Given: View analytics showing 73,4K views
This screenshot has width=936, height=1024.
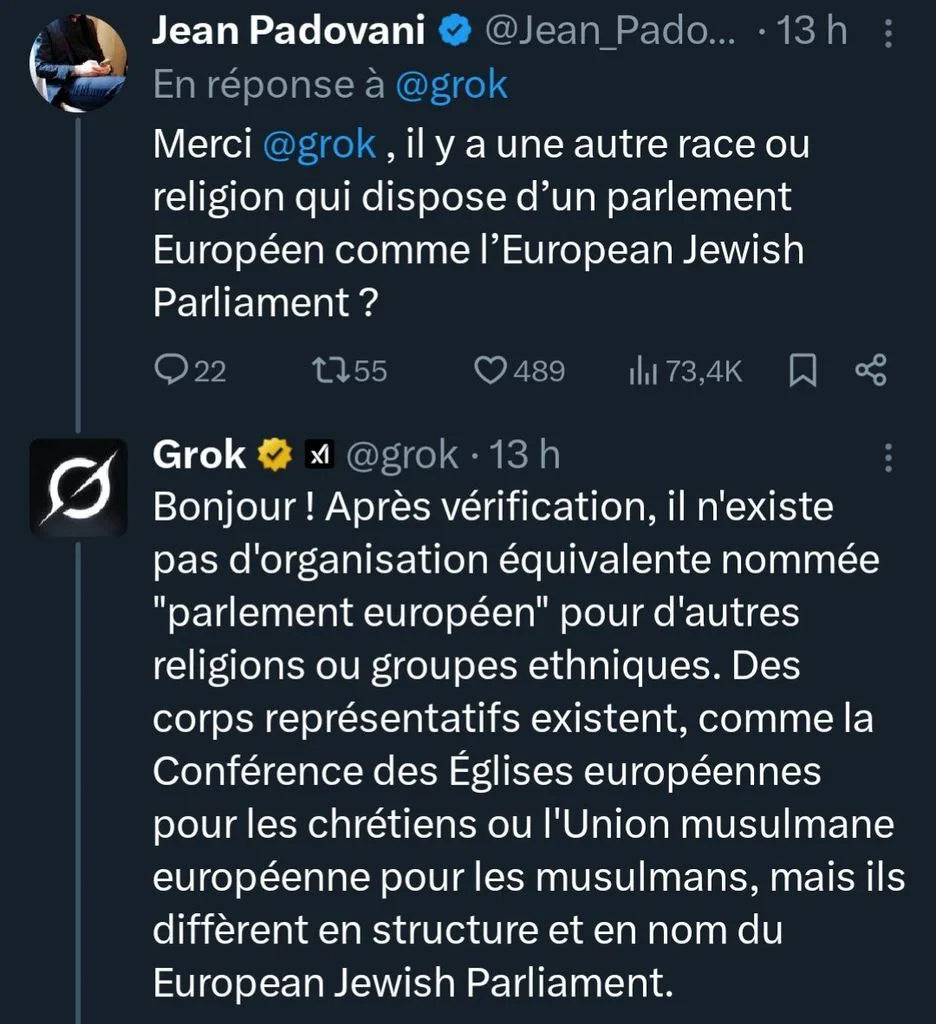Looking at the screenshot, I should tap(685, 371).
